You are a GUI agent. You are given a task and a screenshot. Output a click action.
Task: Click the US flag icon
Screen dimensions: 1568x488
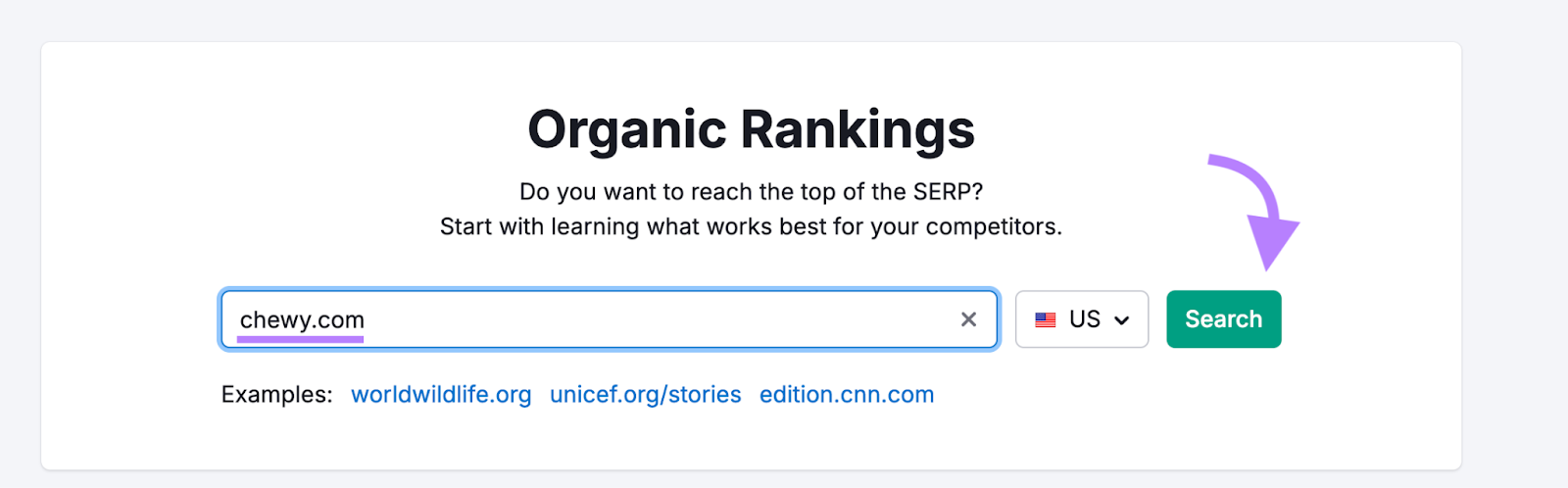[x=1046, y=319]
